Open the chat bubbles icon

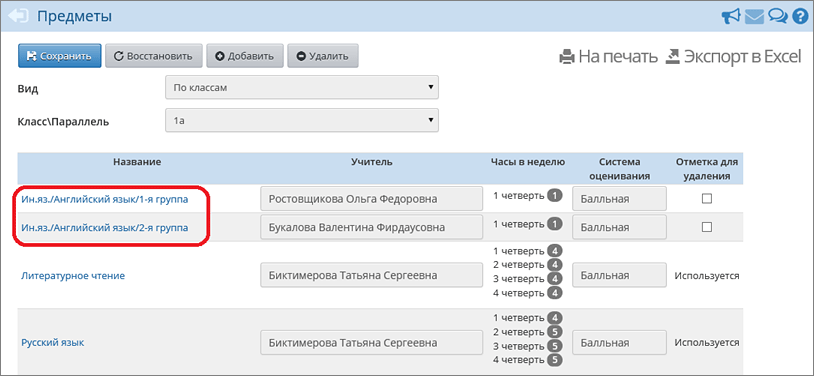coord(777,17)
